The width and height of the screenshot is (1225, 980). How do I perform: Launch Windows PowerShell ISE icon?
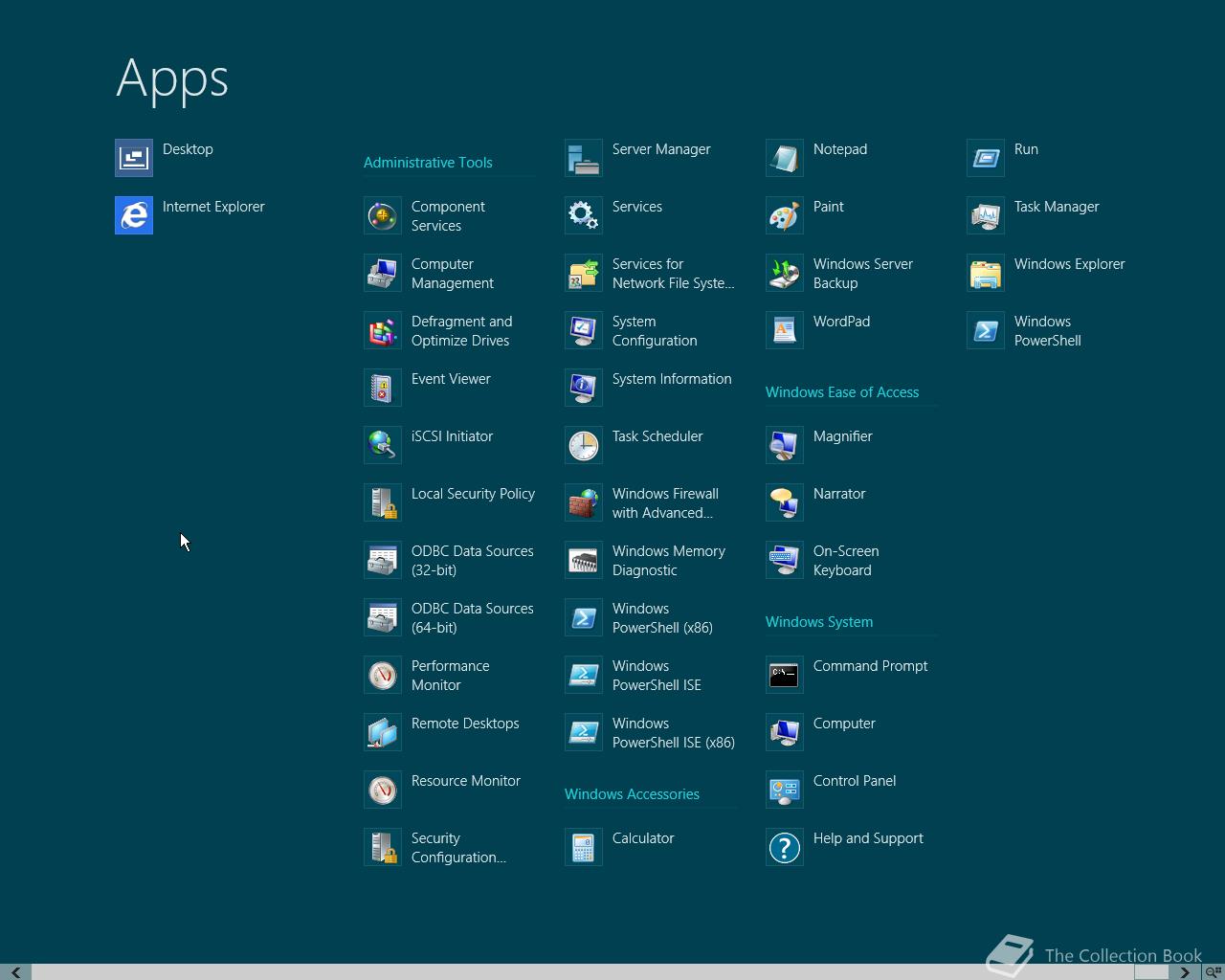pos(584,675)
